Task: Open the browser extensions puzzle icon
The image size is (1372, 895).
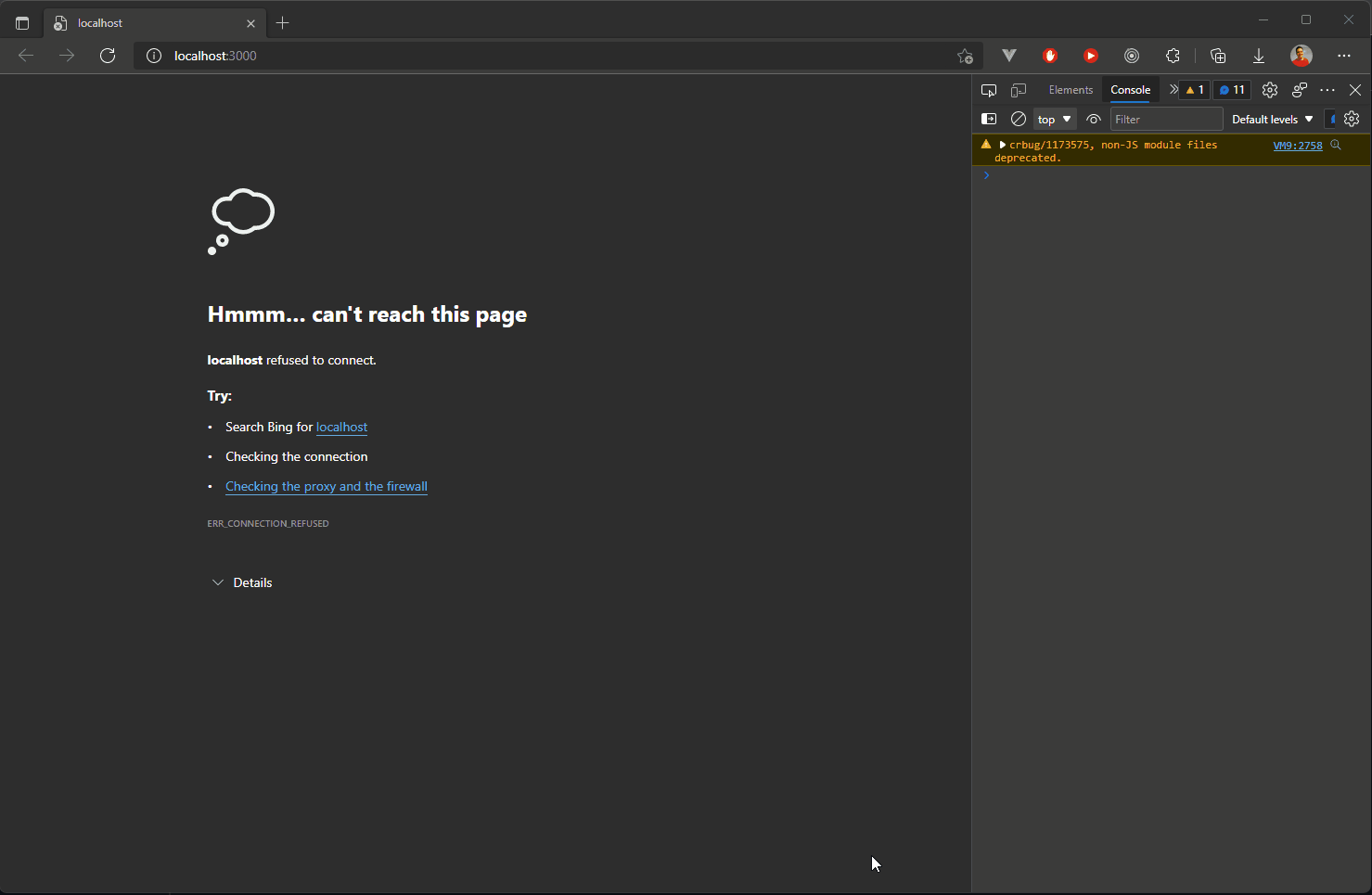Action: coord(1173,56)
